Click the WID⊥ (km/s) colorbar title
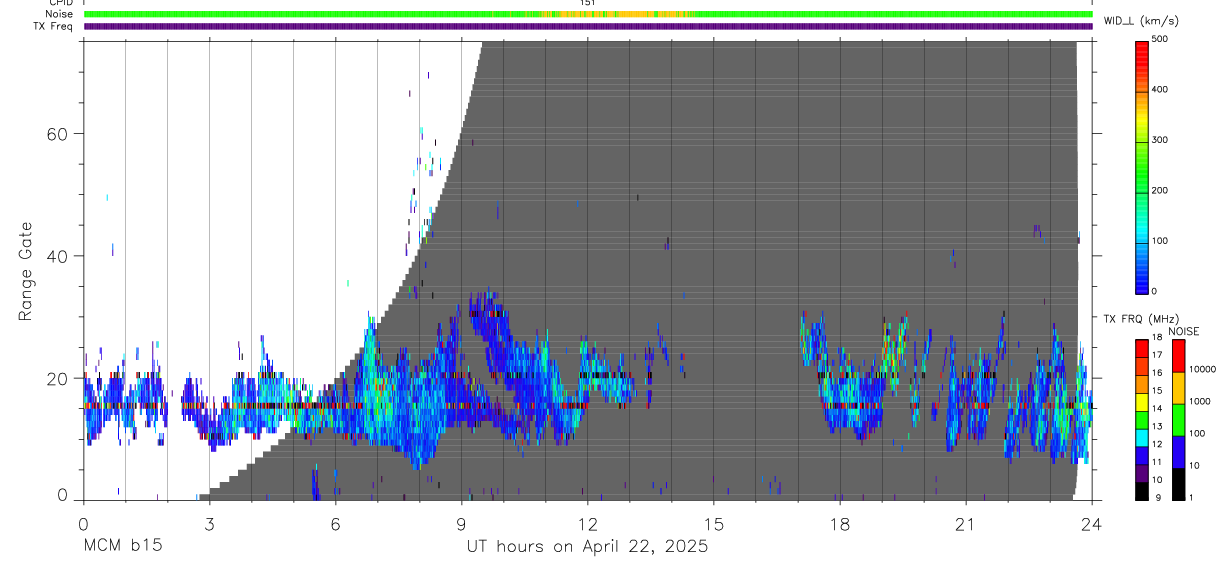1228x567 pixels. coord(1142,20)
